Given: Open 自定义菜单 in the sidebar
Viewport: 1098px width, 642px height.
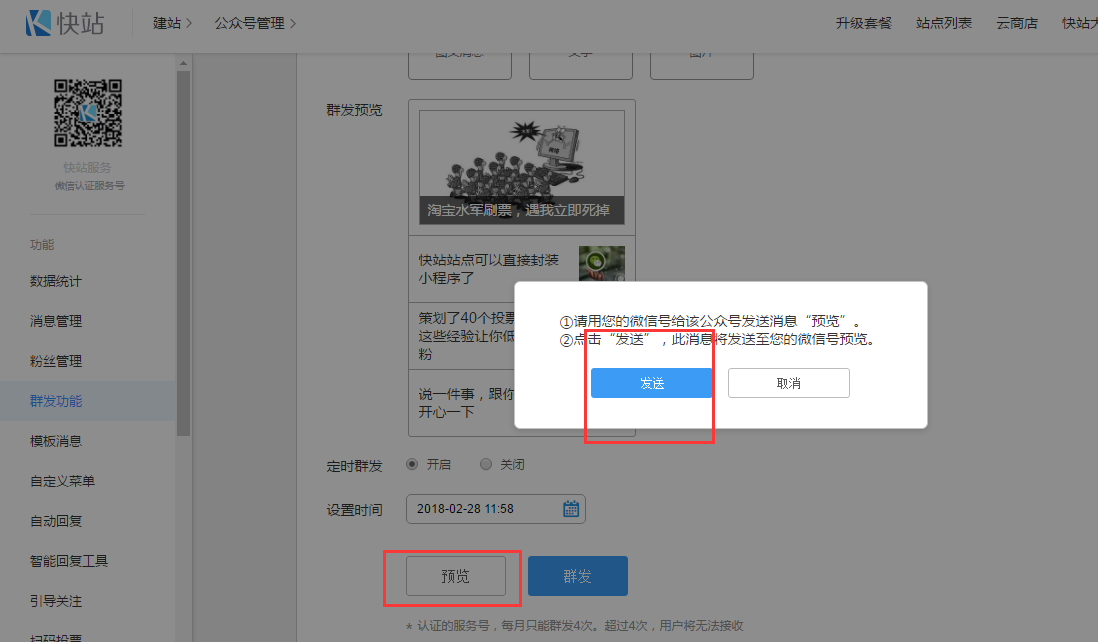Looking at the screenshot, I should tap(62, 481).
